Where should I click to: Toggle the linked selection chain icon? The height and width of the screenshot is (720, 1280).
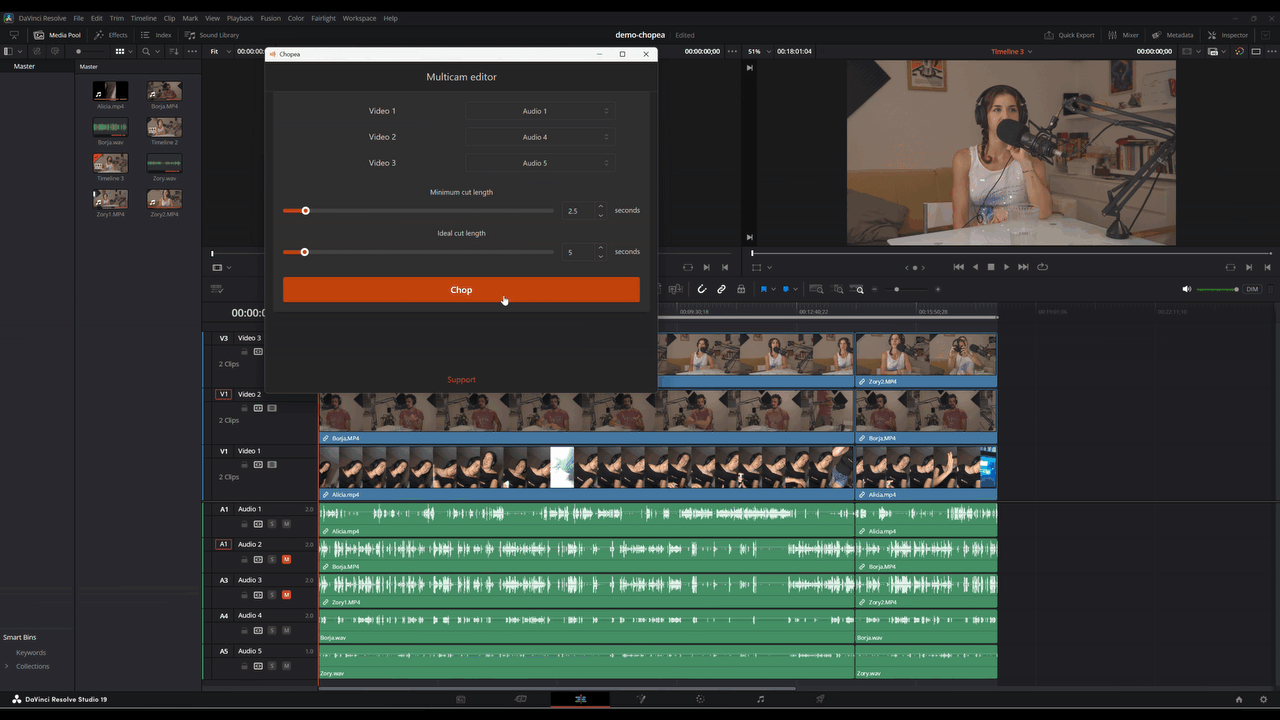pyautogui.click(x=721, y=289)
